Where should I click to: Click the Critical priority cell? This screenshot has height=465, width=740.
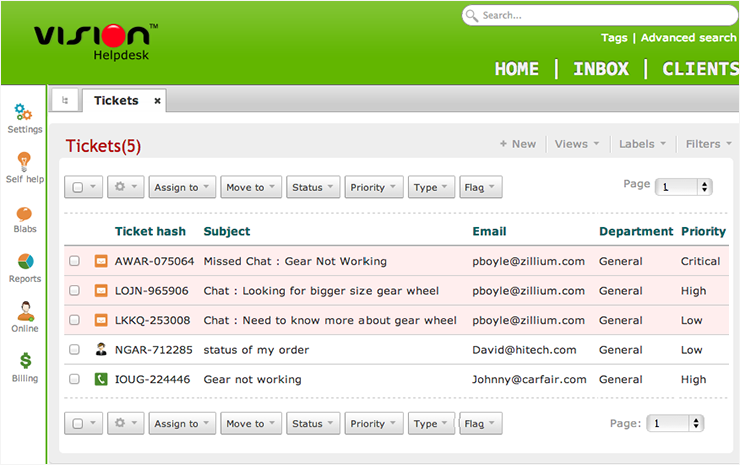[x=700, y=261]
